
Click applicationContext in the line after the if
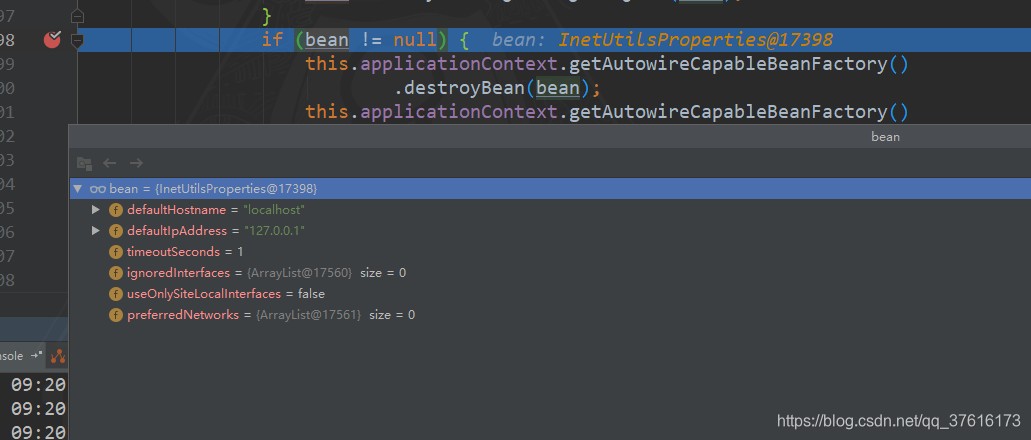click(x=458, y=64)
